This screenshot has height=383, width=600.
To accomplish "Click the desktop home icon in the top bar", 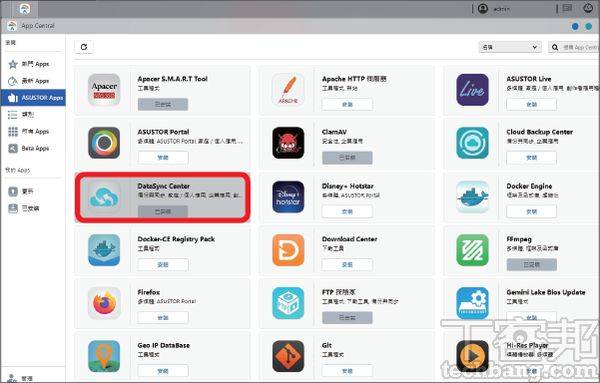I will click(25, 8).
